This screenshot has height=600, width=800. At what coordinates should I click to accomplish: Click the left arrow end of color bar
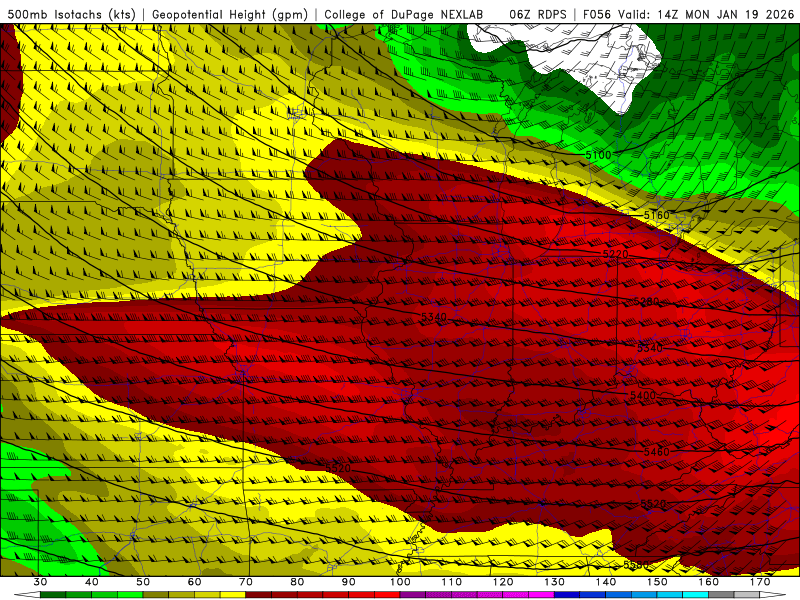[x=27, y=595]
